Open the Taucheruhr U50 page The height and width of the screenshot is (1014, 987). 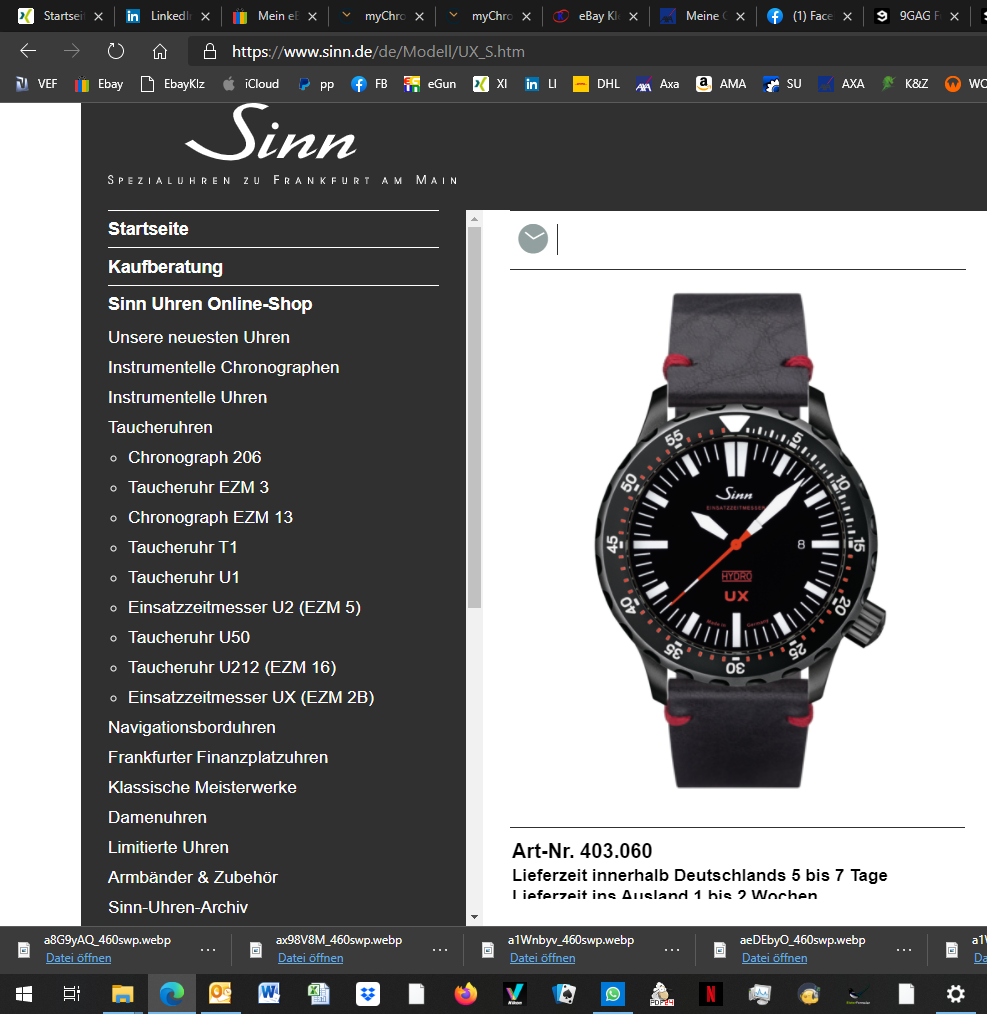click(x=189, y=637)
